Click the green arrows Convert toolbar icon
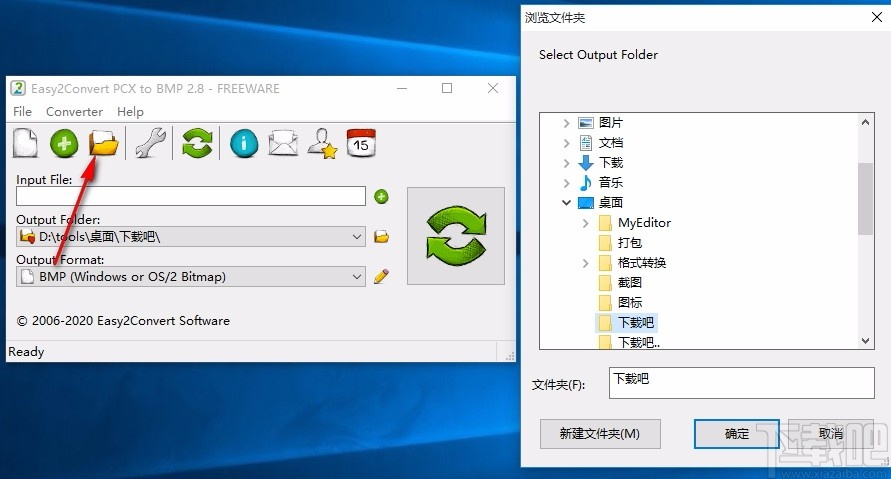Screen dimensions: 891x479 coord(197,143)
